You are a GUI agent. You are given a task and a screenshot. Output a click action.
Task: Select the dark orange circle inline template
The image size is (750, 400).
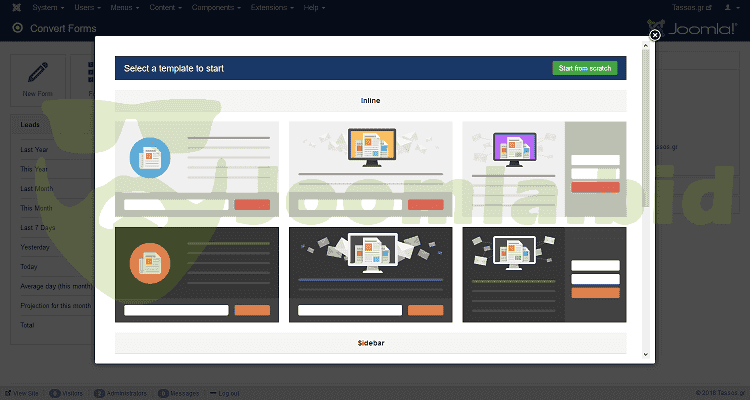coord(197,274)
